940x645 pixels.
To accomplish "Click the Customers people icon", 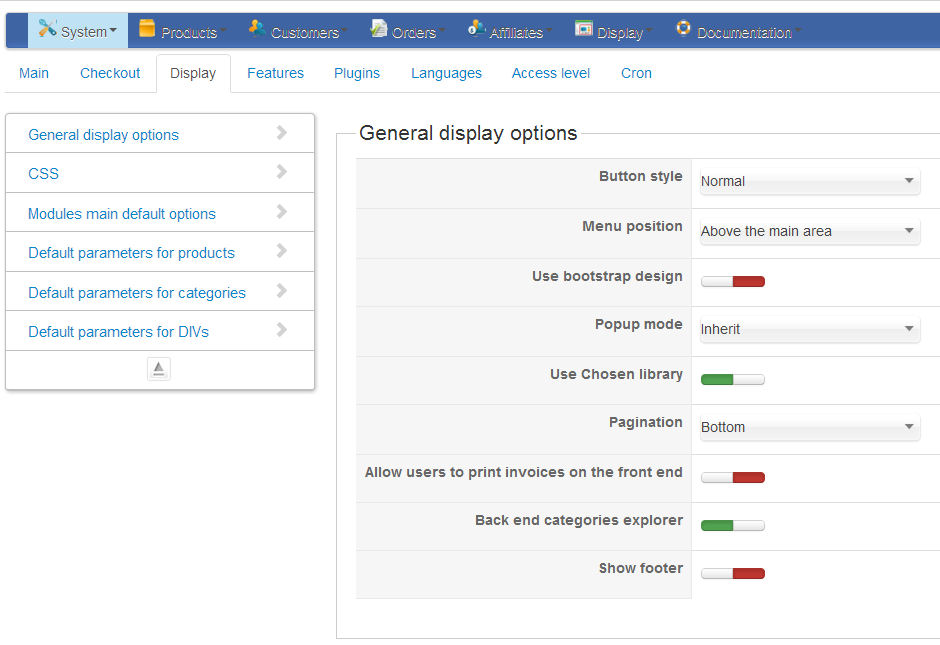I will [257, 28].
